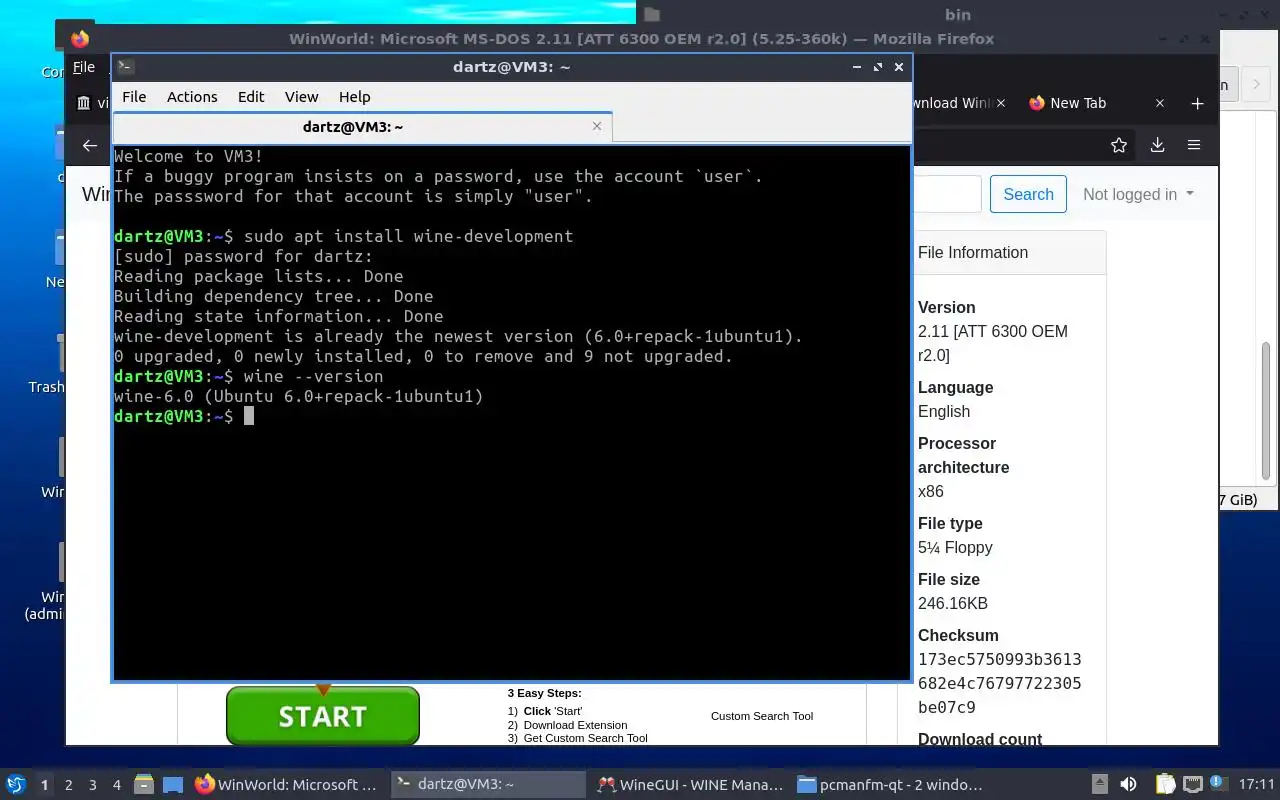Click forward arrow button in bin file manager
1280x800 pixels.
[x=1256, y=85]
